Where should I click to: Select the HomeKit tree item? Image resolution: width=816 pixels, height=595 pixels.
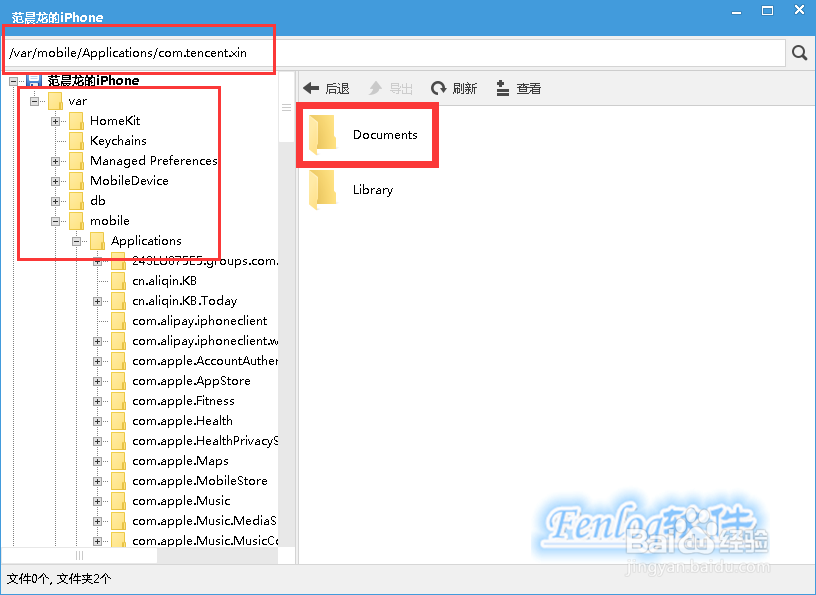pos(115,121)
